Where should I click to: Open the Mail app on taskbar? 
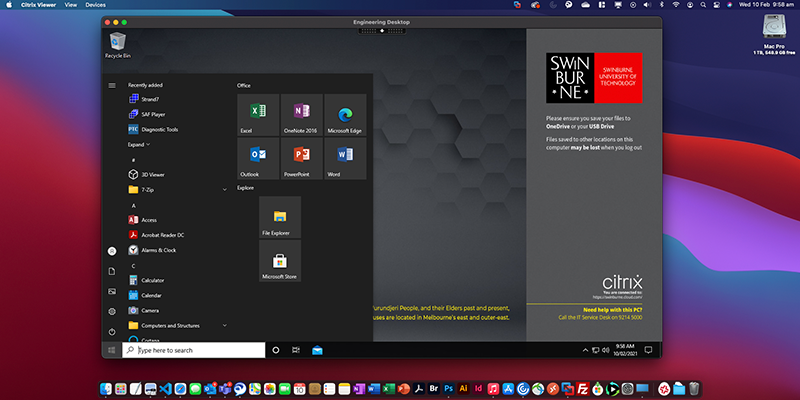point(317,350)
